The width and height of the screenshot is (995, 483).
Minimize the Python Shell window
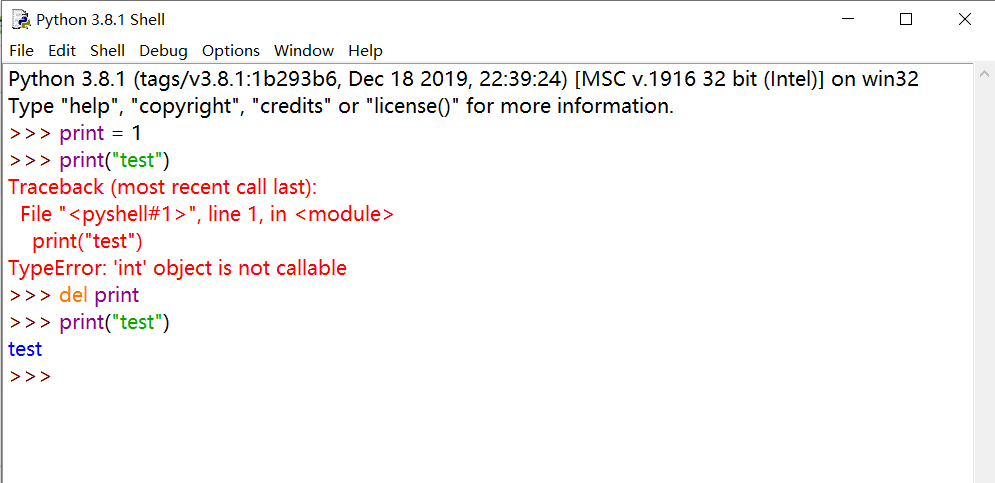(x=849, y=19)
